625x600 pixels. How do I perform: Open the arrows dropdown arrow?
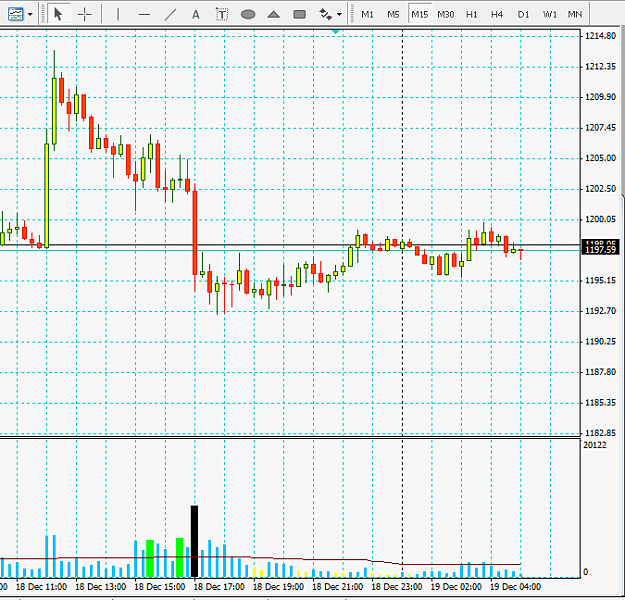pos(339,15)
